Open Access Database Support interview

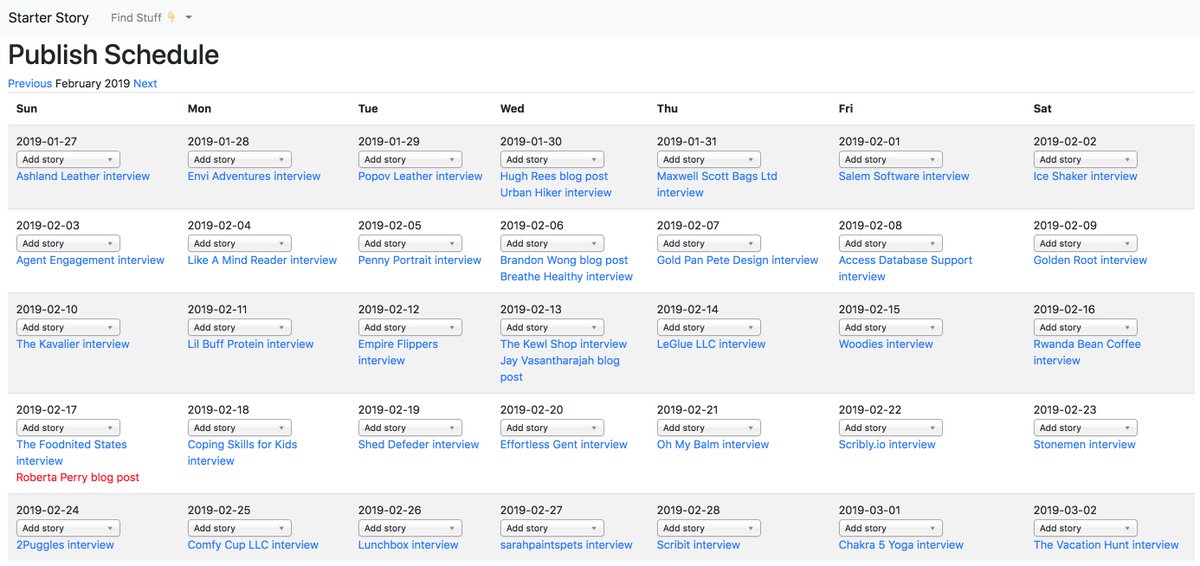click(906, 268)
